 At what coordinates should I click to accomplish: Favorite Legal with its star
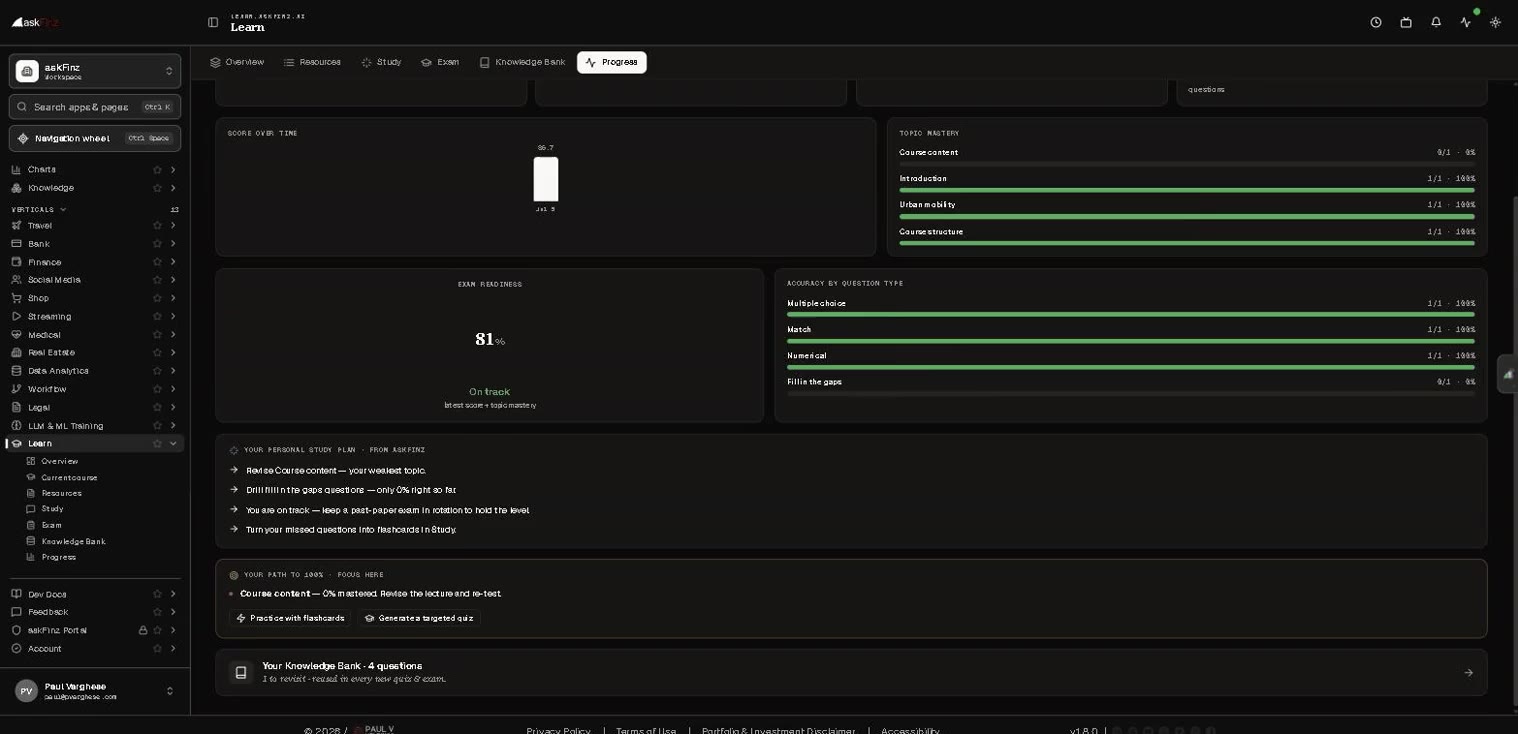click(157, 407)
